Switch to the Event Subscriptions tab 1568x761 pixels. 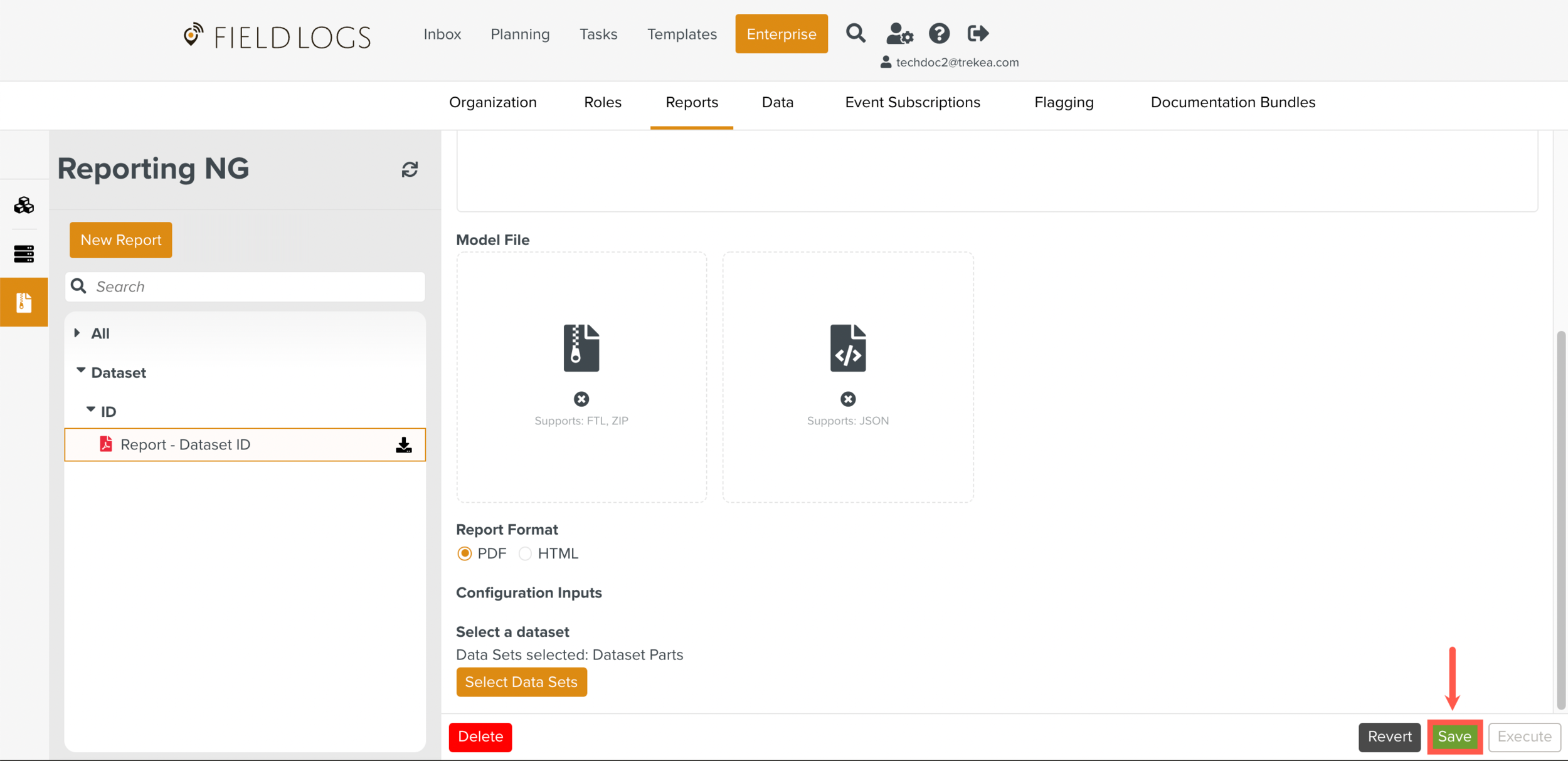coord(912,102)
